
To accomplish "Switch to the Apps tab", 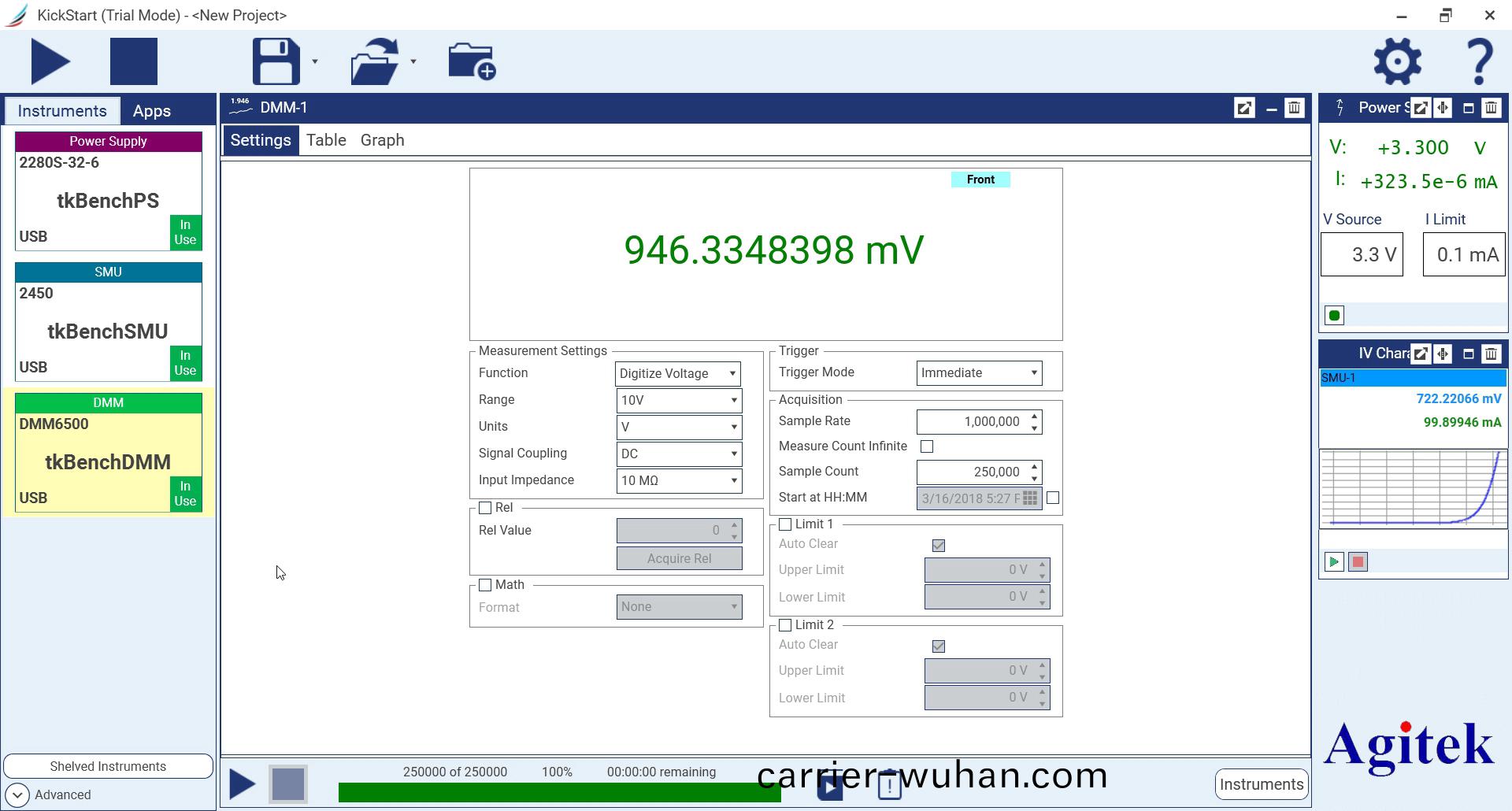I will [x=151, y=111].
